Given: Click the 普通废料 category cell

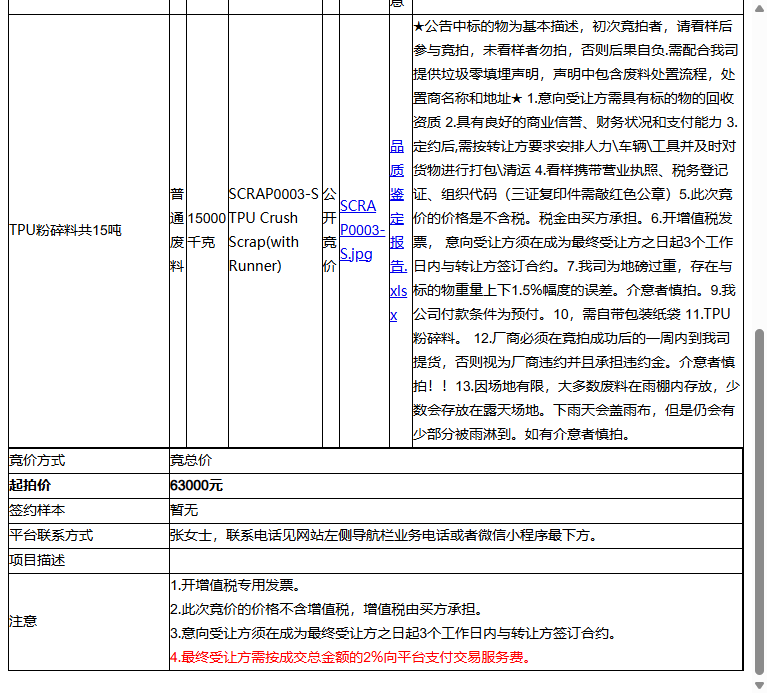Looking at the screenshot, I should click(x=178, y=230).
